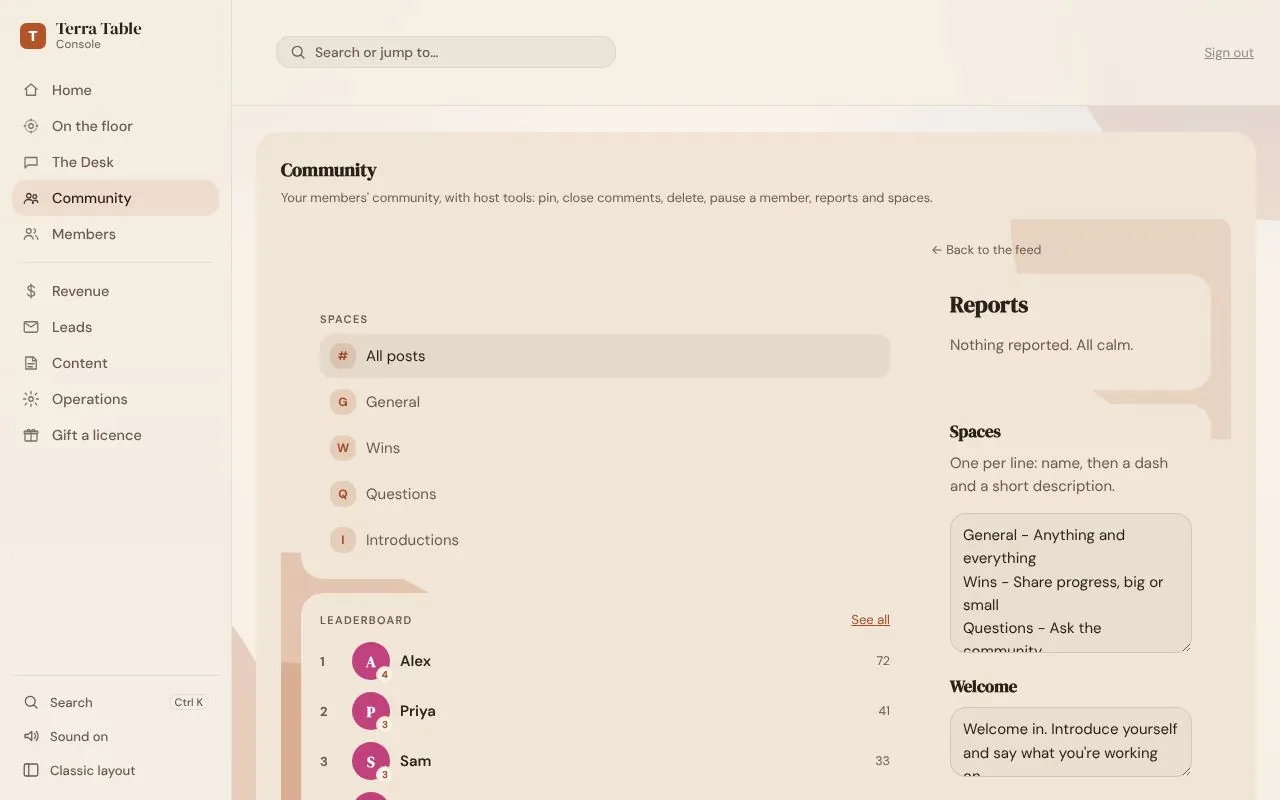Image resolution: width=1280 pixels, height=800 pixels.
Task: Click Priya's name in the leaderboard
Action: (x=418, y=711)
